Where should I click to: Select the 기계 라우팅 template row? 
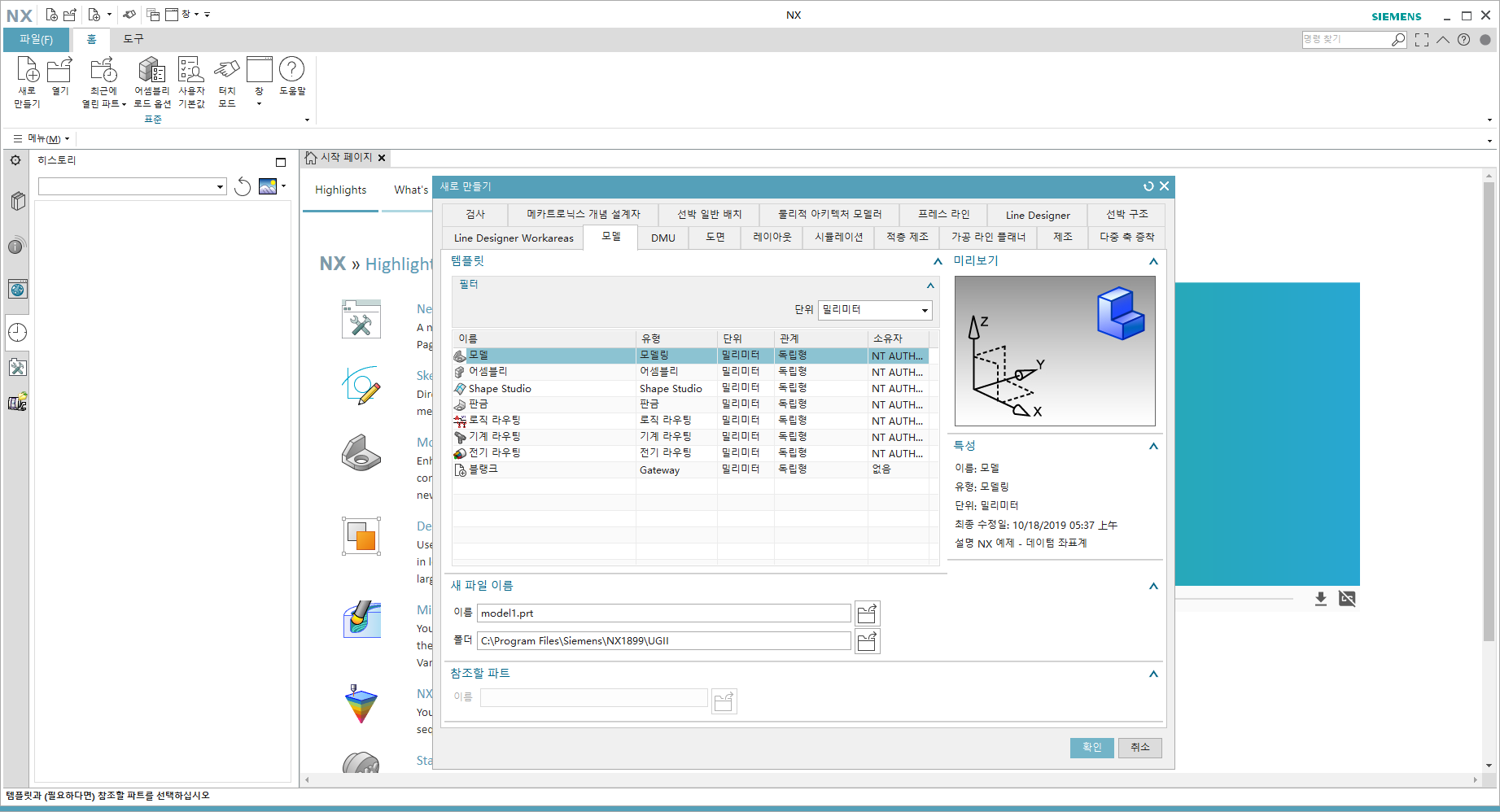[690, 437]
